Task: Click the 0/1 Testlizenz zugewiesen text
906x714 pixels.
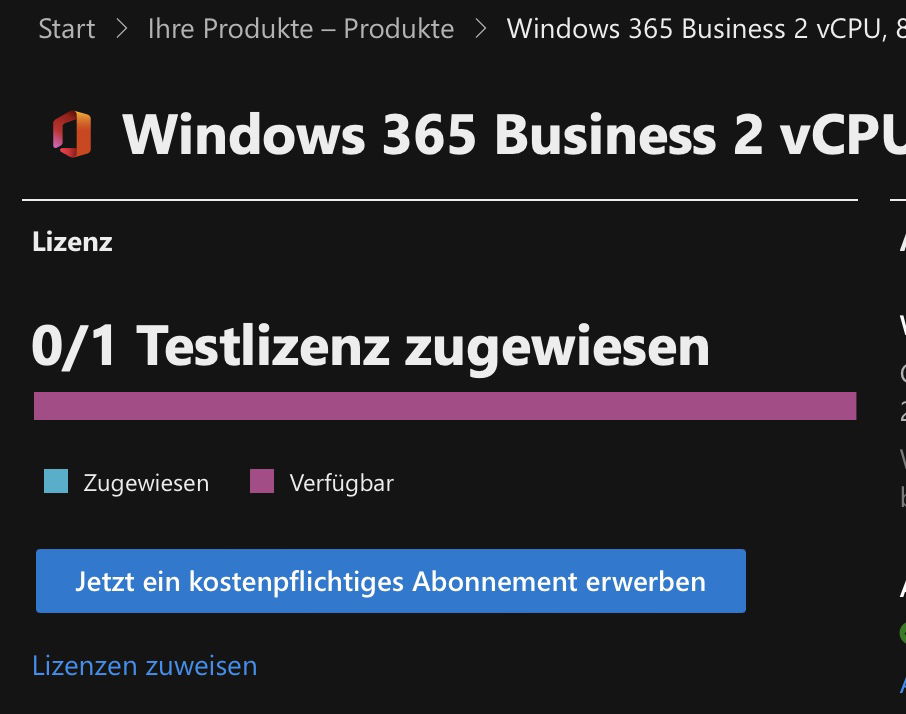Action: 370,346
